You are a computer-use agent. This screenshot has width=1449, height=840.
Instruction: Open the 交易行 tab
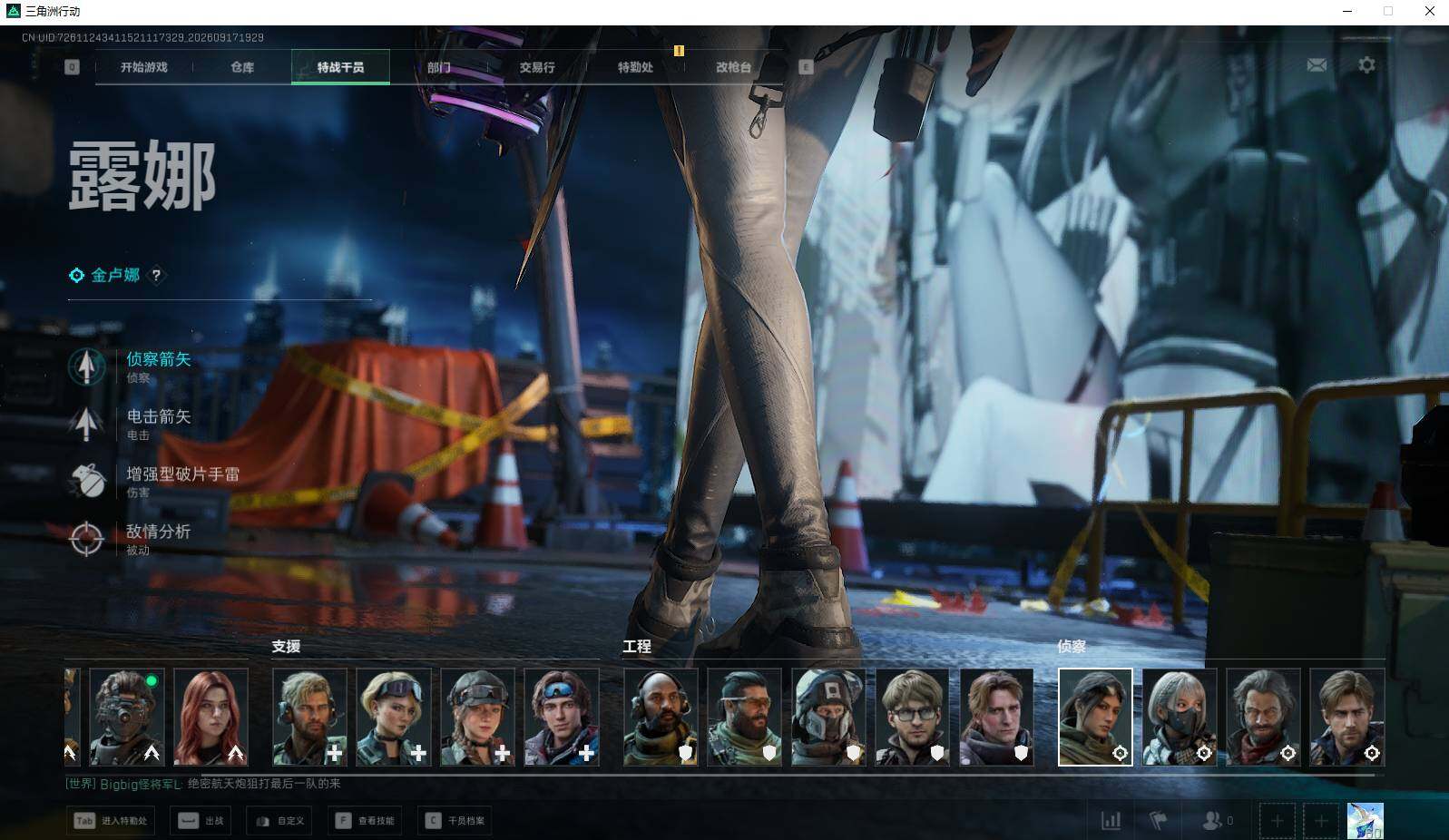point(537,67)
